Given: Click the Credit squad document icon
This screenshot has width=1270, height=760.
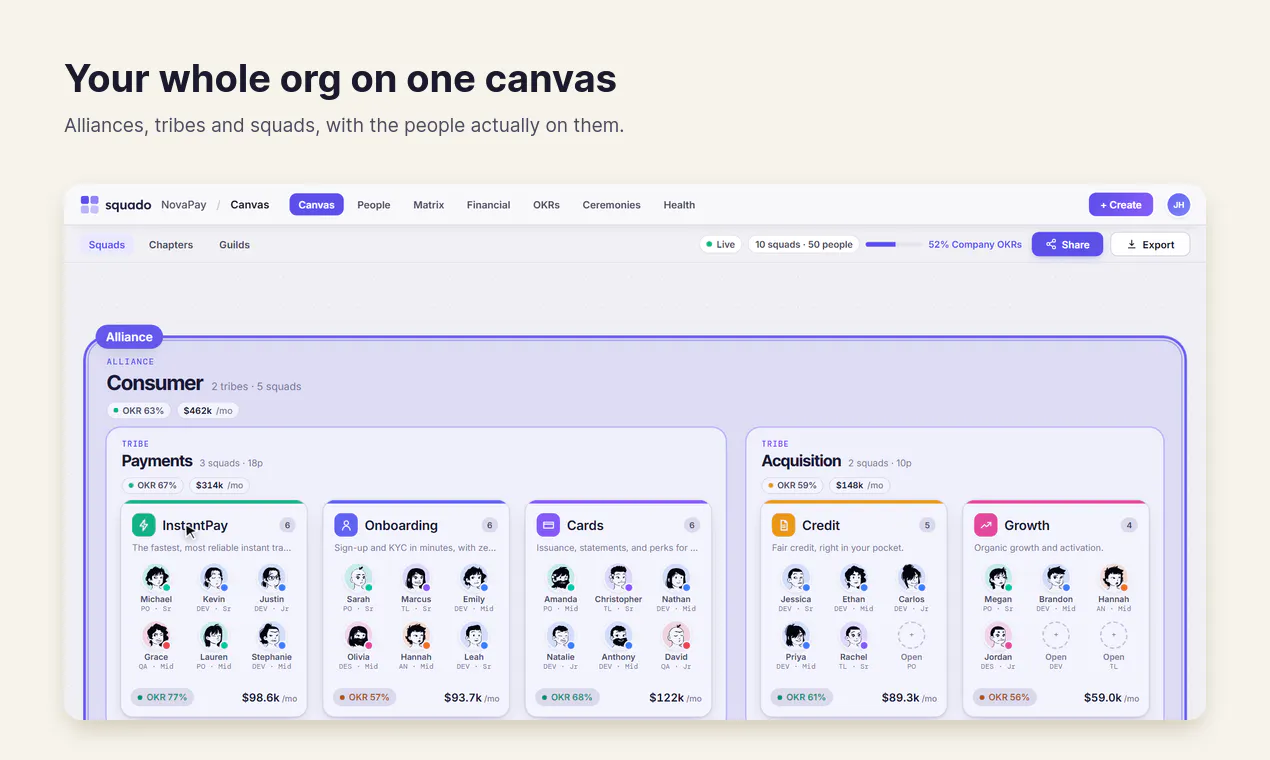Looking at the screenshot, I should click(784, 525).
